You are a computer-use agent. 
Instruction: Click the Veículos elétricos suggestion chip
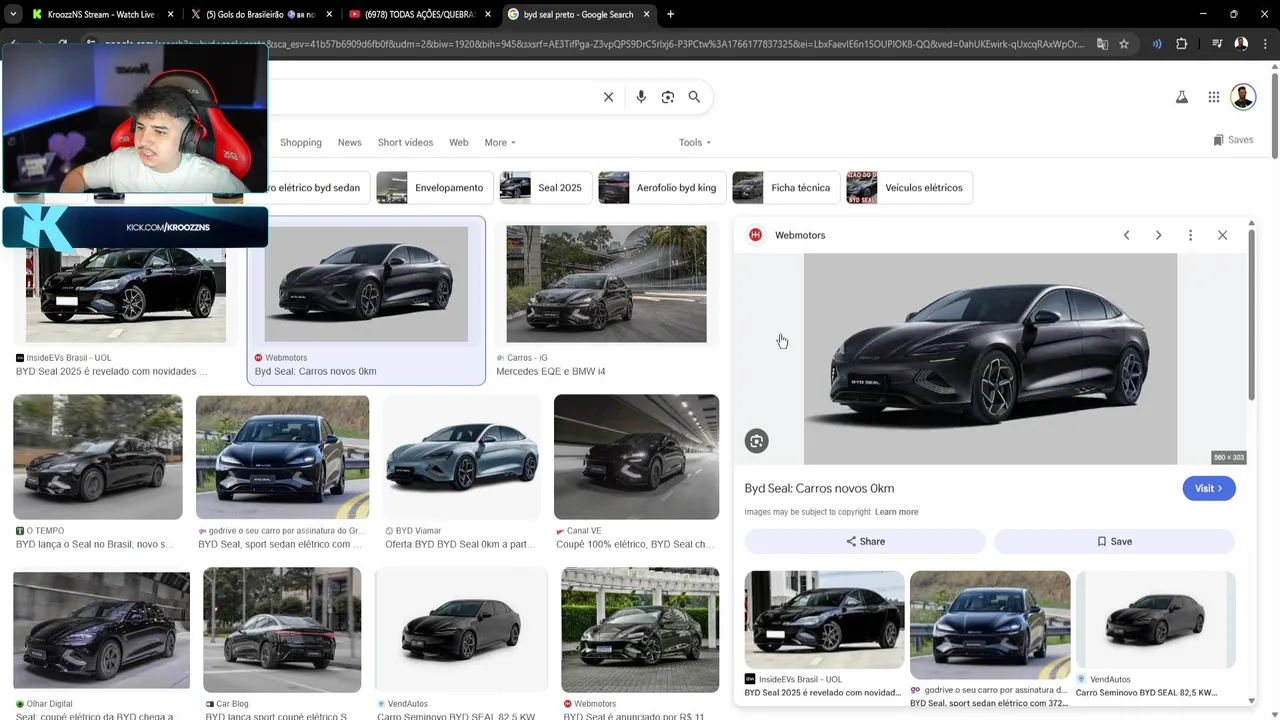point(908,188)
